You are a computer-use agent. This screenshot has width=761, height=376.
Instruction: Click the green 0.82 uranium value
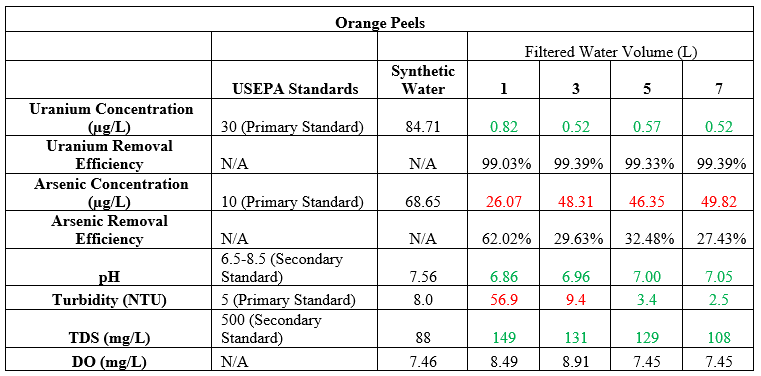(504, 127)
